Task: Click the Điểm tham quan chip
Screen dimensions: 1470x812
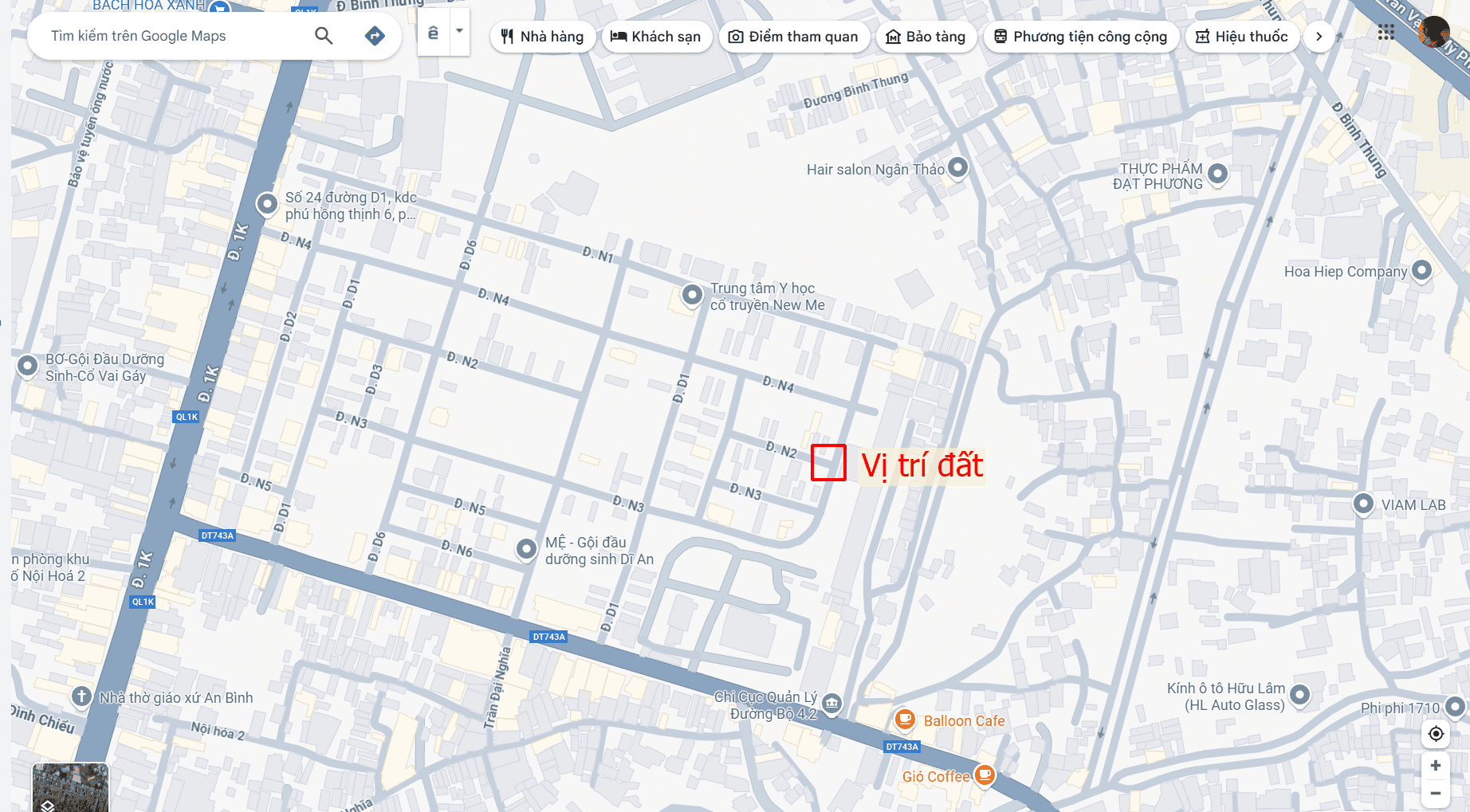Action: pos(794,37)
